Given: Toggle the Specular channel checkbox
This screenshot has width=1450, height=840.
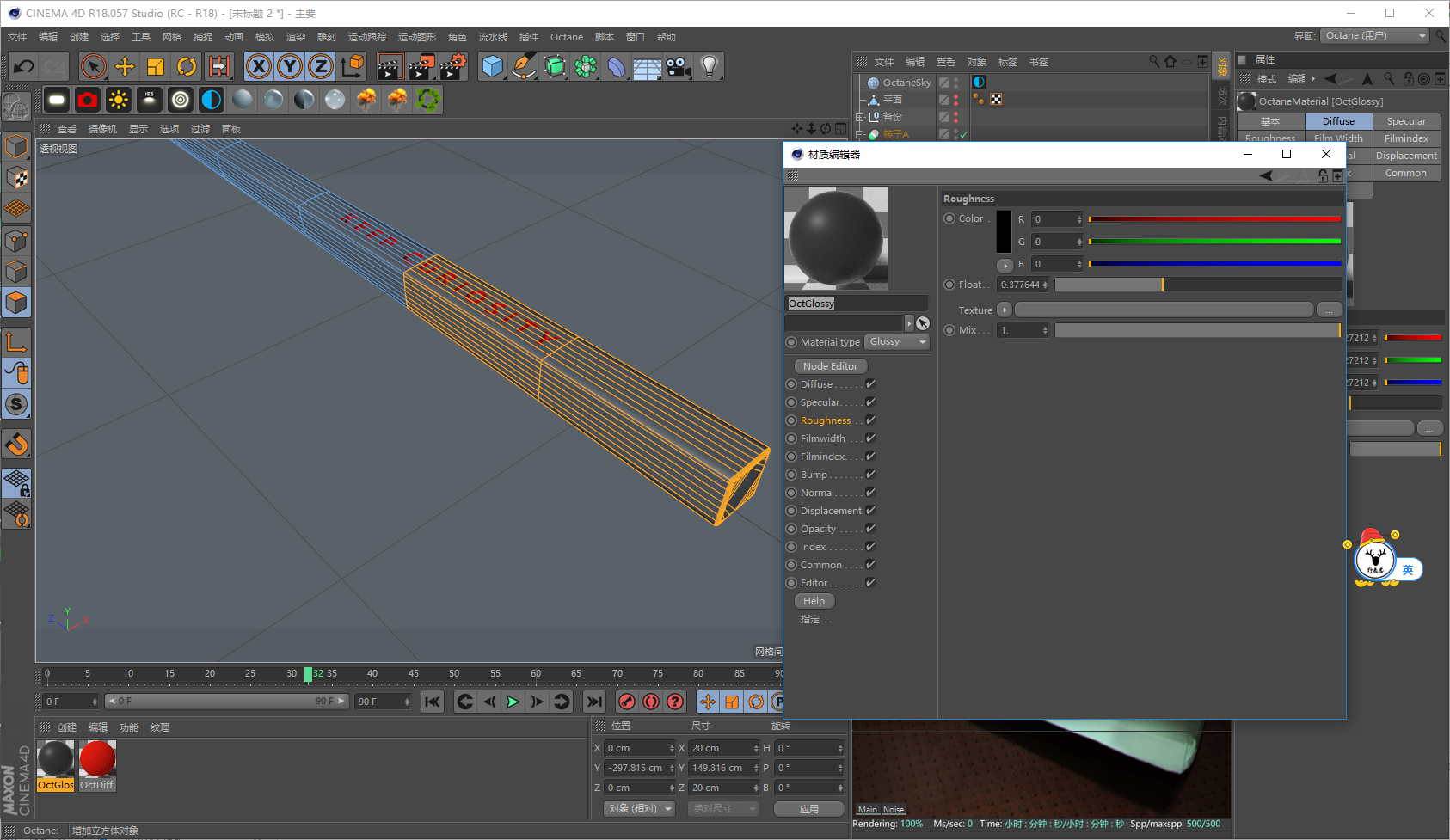Looking at the screenshot, I should point(870,402).
